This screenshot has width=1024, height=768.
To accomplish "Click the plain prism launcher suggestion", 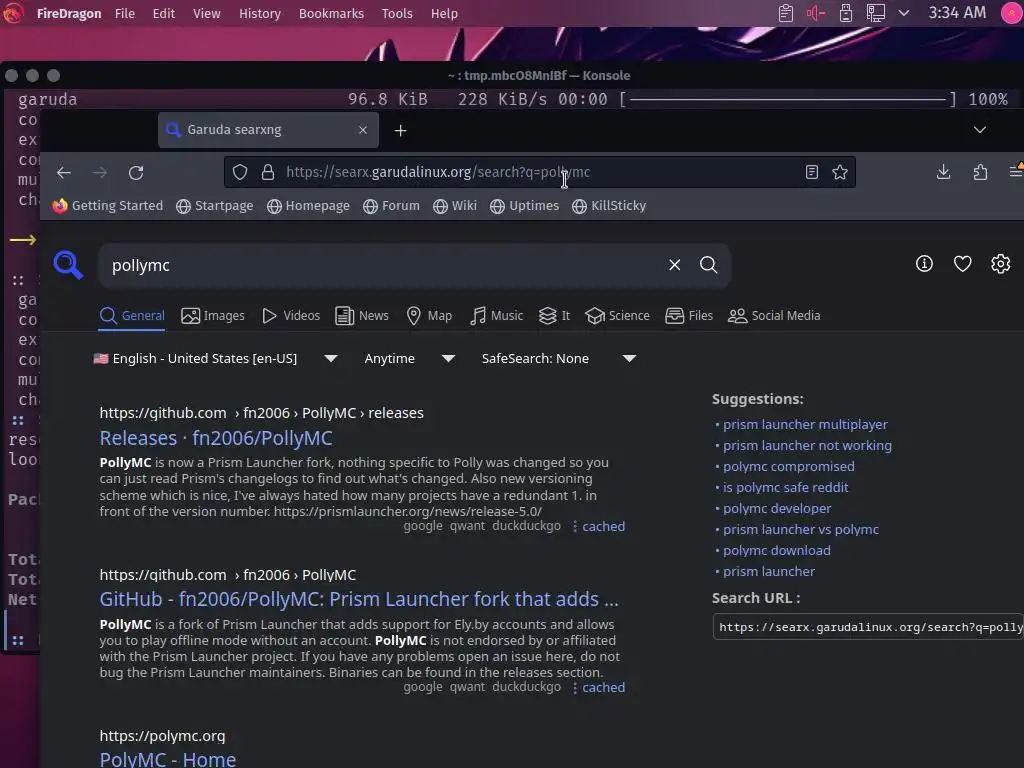I will pyautogui.click(x=769, y=571).
